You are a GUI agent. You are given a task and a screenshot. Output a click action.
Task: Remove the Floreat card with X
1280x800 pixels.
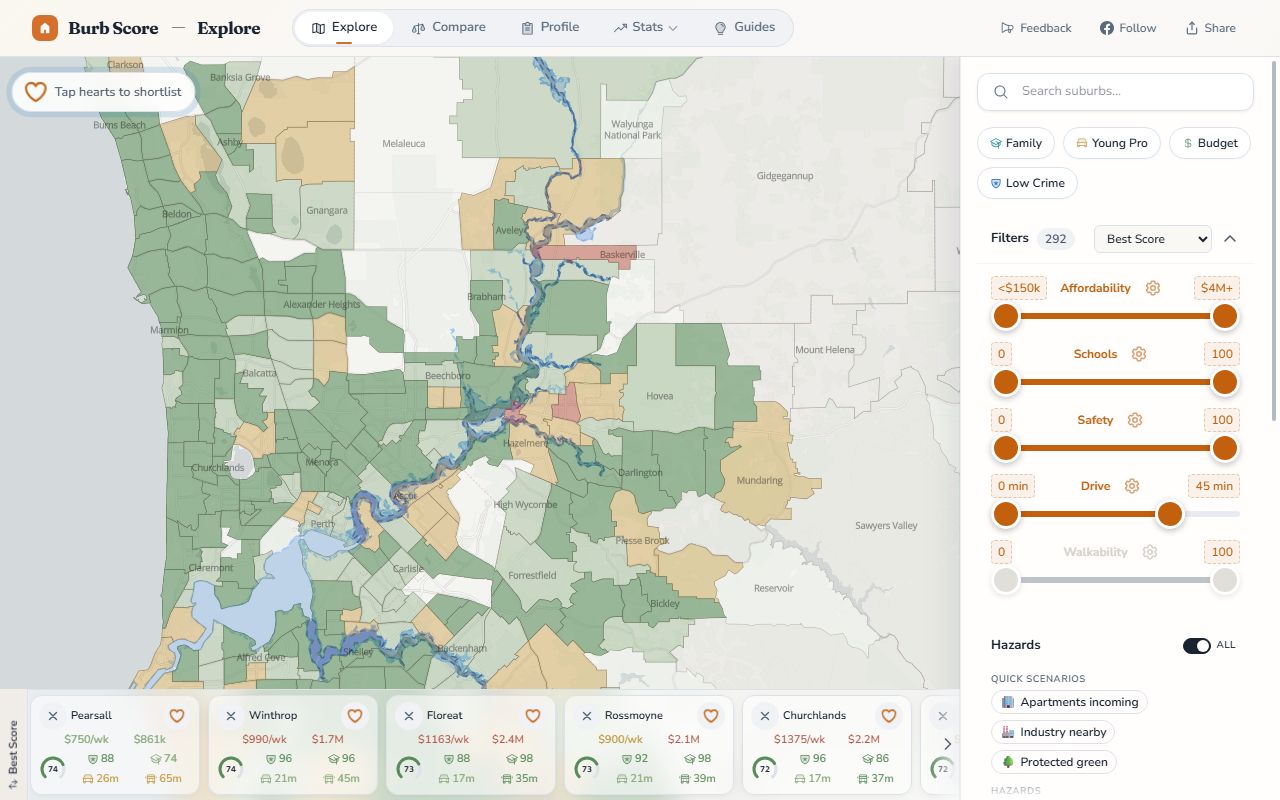tap(408, 716)
